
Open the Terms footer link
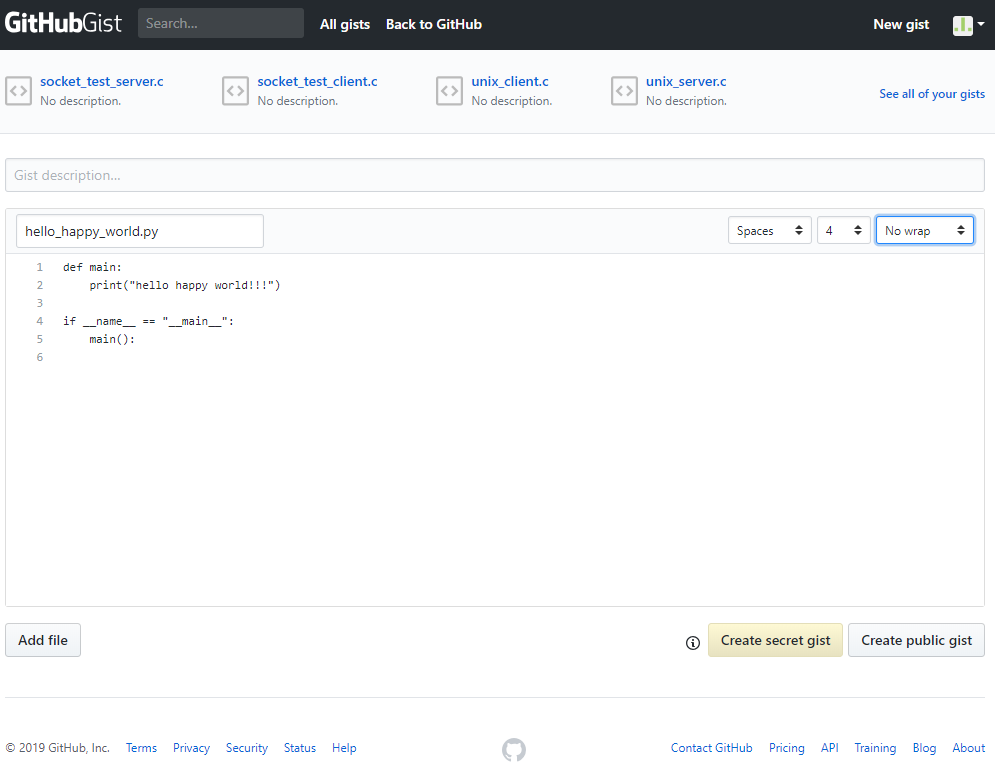click(x=141, y=748)
